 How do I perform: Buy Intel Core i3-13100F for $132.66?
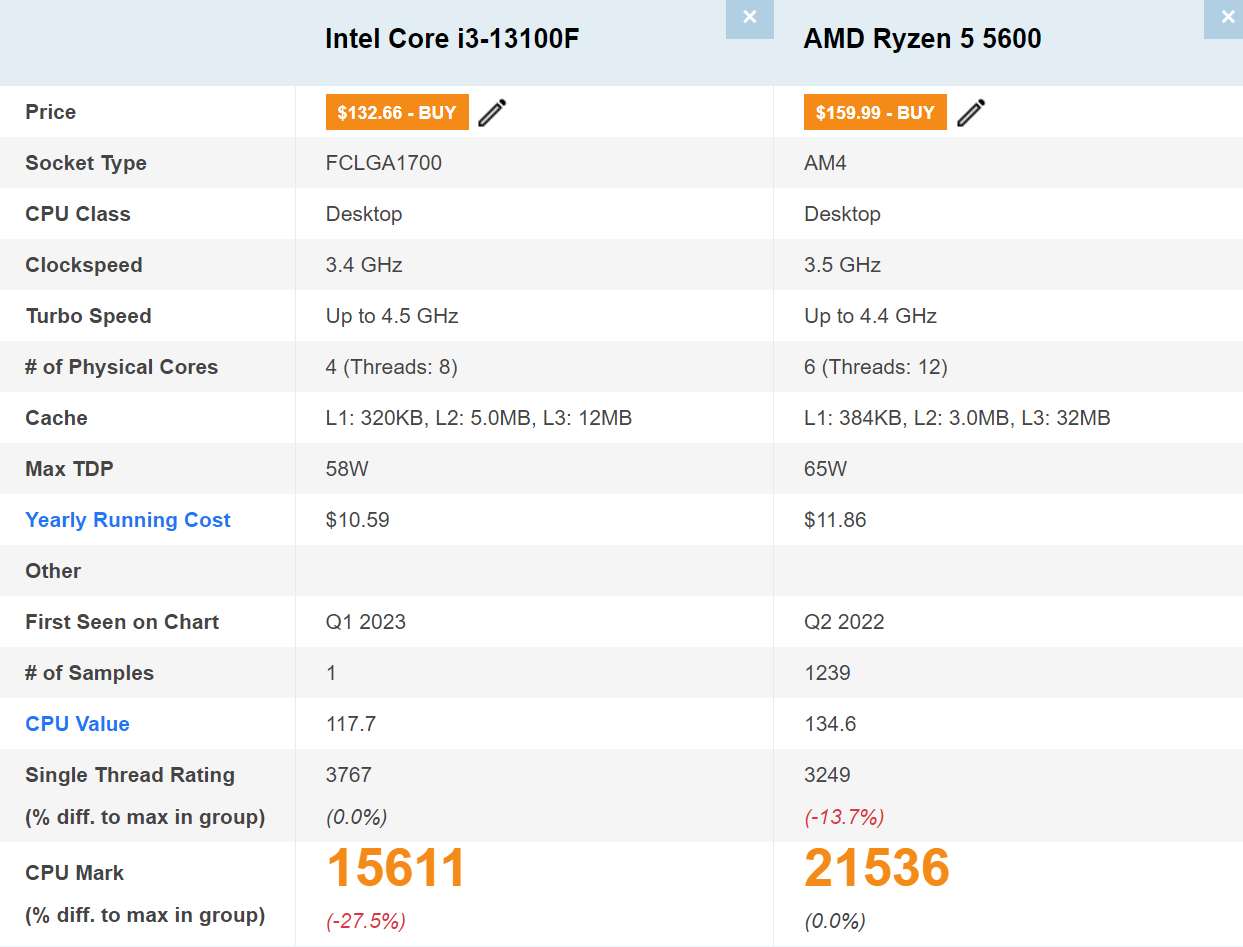coord(397,112)
